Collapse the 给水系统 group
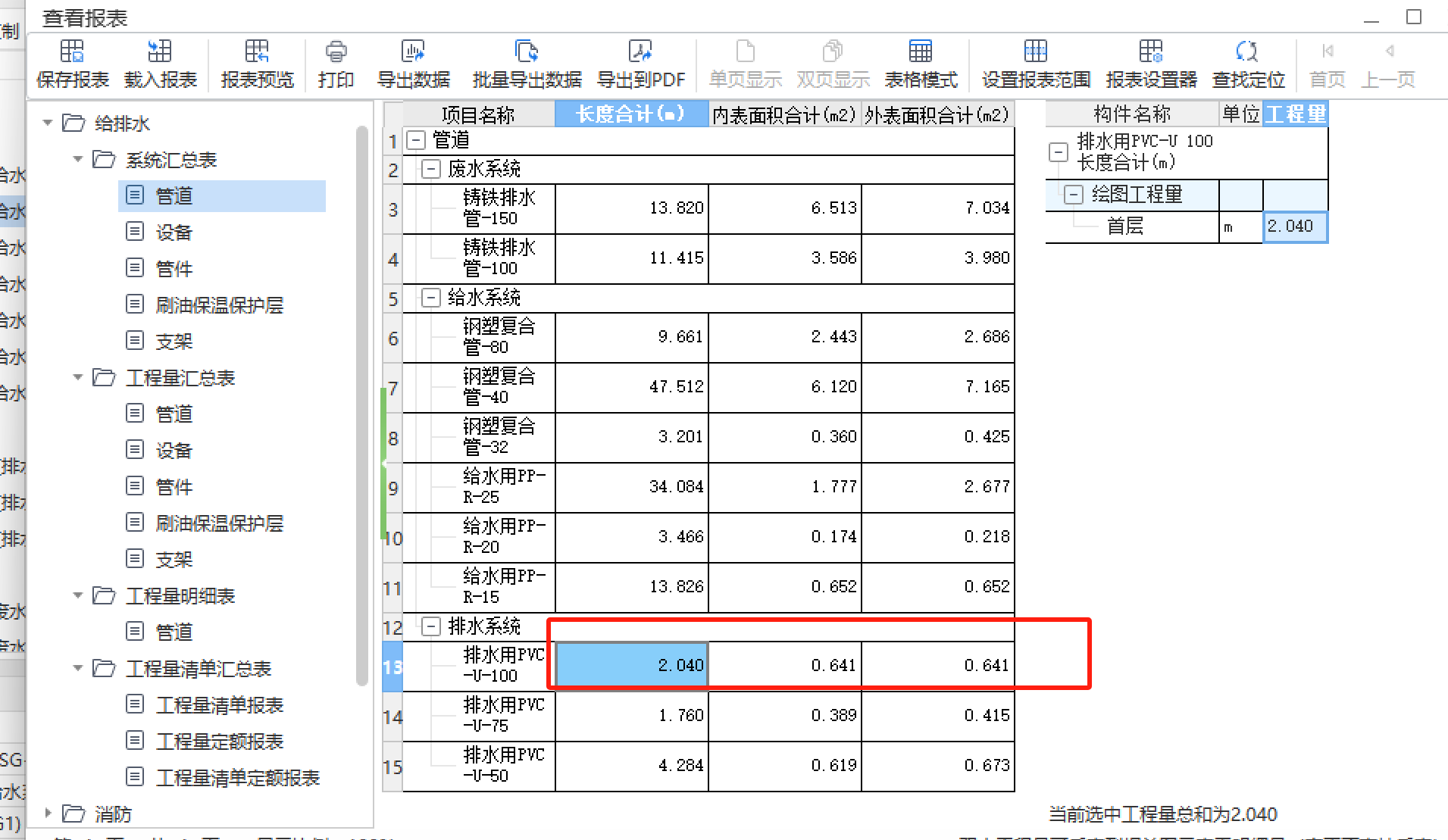The height and width of the screenshot is (840, 1448). [430, 298]
